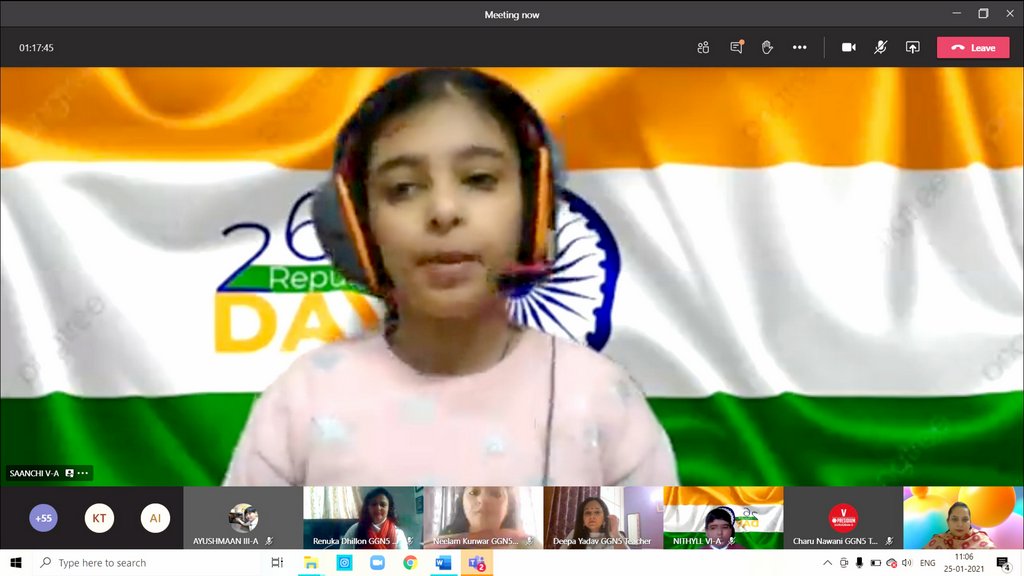Turn the camera on or off
1024x576 pixels.
point(848,47)
